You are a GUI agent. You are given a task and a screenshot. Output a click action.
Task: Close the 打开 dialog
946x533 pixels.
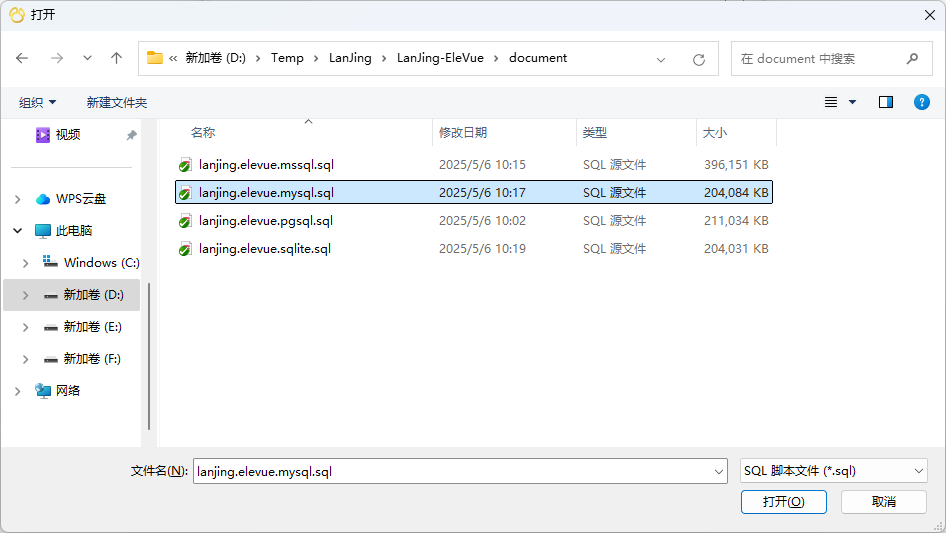coord(930,14)
